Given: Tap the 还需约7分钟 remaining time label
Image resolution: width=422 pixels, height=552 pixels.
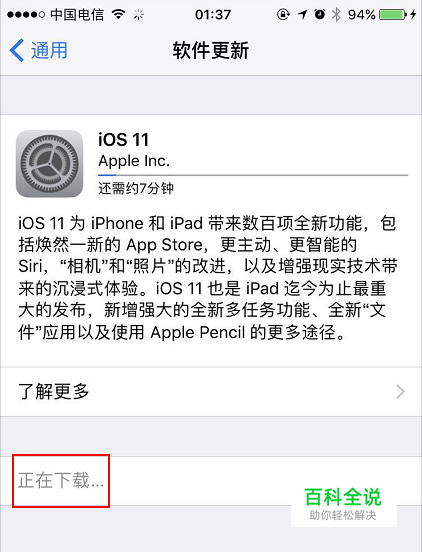Looking at the screenshot, I should coord(136,188).
